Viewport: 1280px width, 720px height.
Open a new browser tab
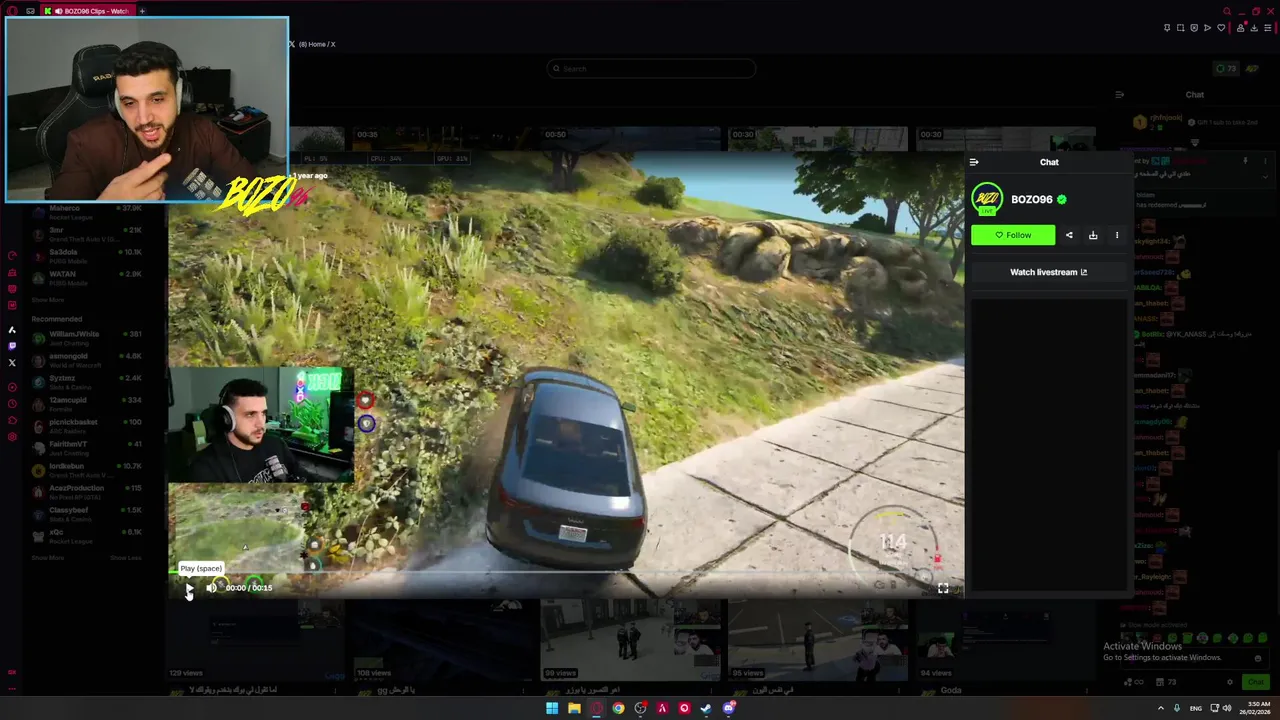(x=142, y=11)
